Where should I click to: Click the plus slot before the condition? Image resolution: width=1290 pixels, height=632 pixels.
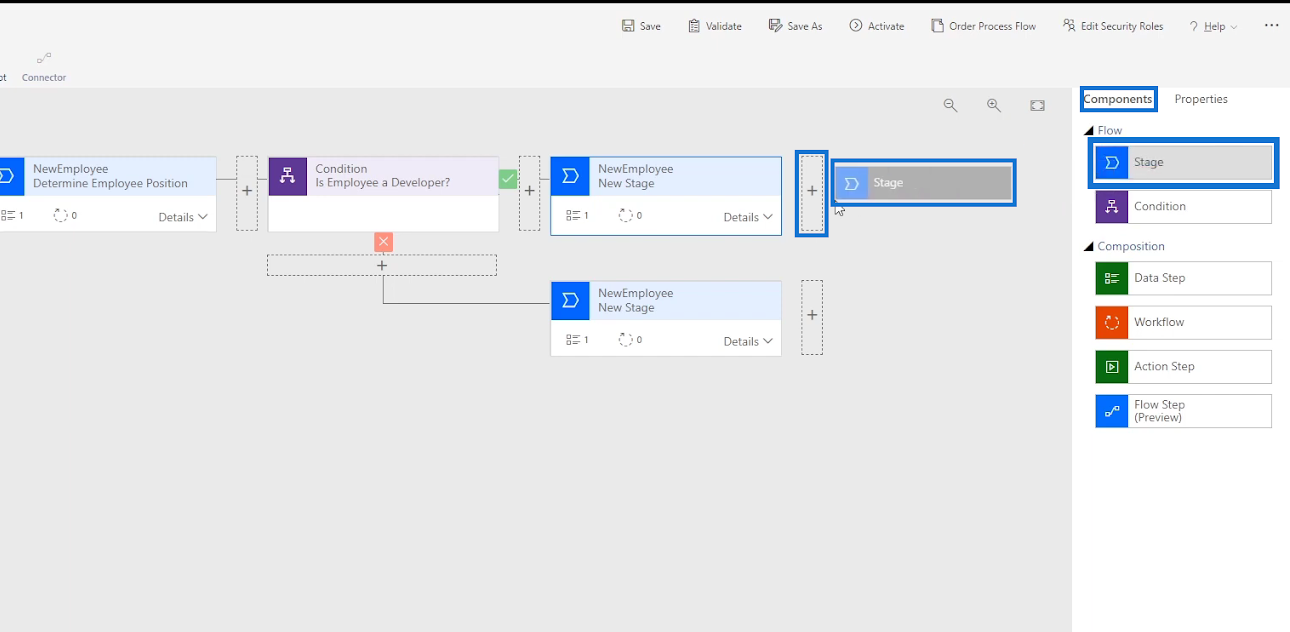pos(247,193)
